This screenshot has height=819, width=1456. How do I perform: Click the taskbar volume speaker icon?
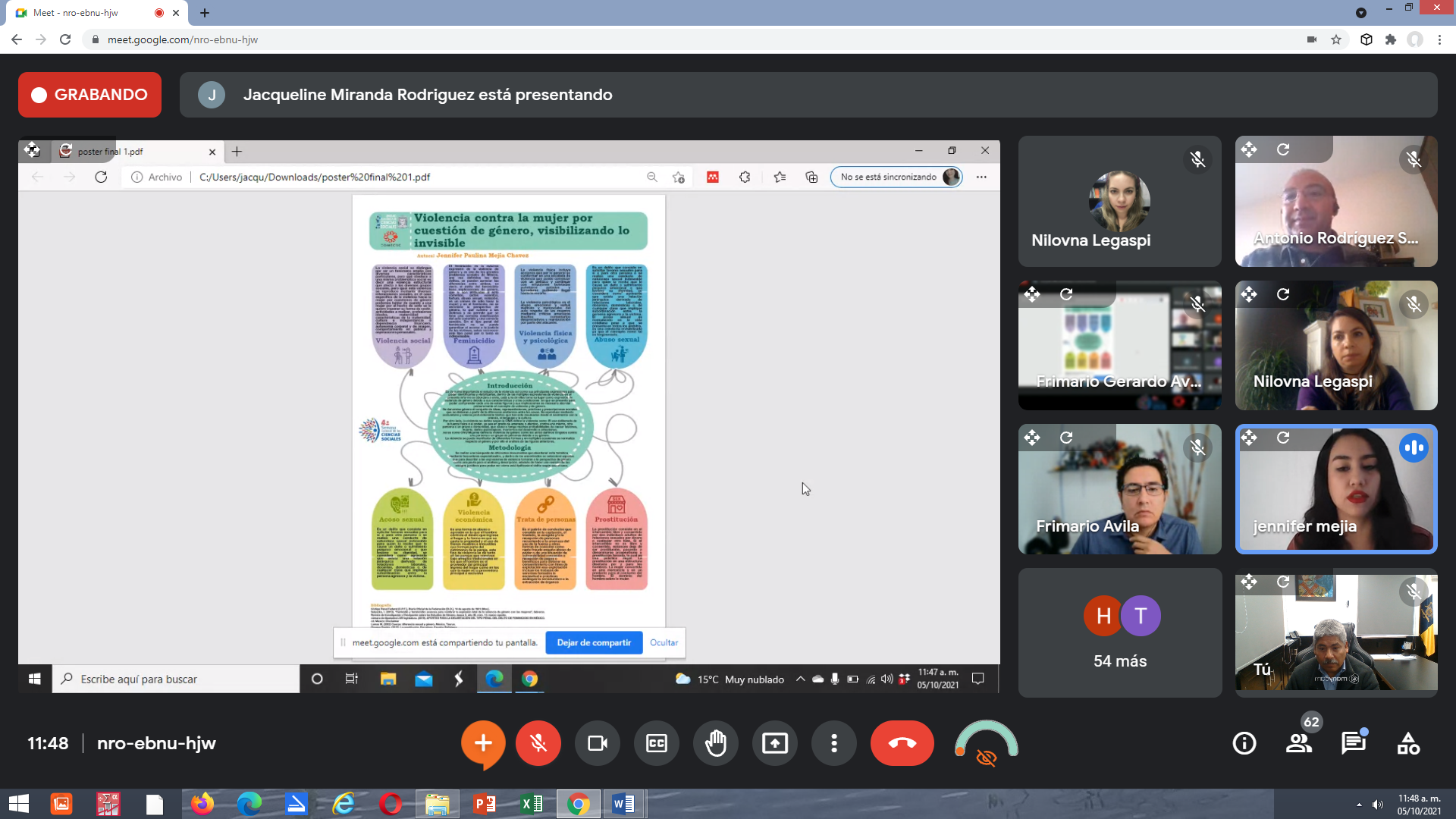pos(1378,805)
